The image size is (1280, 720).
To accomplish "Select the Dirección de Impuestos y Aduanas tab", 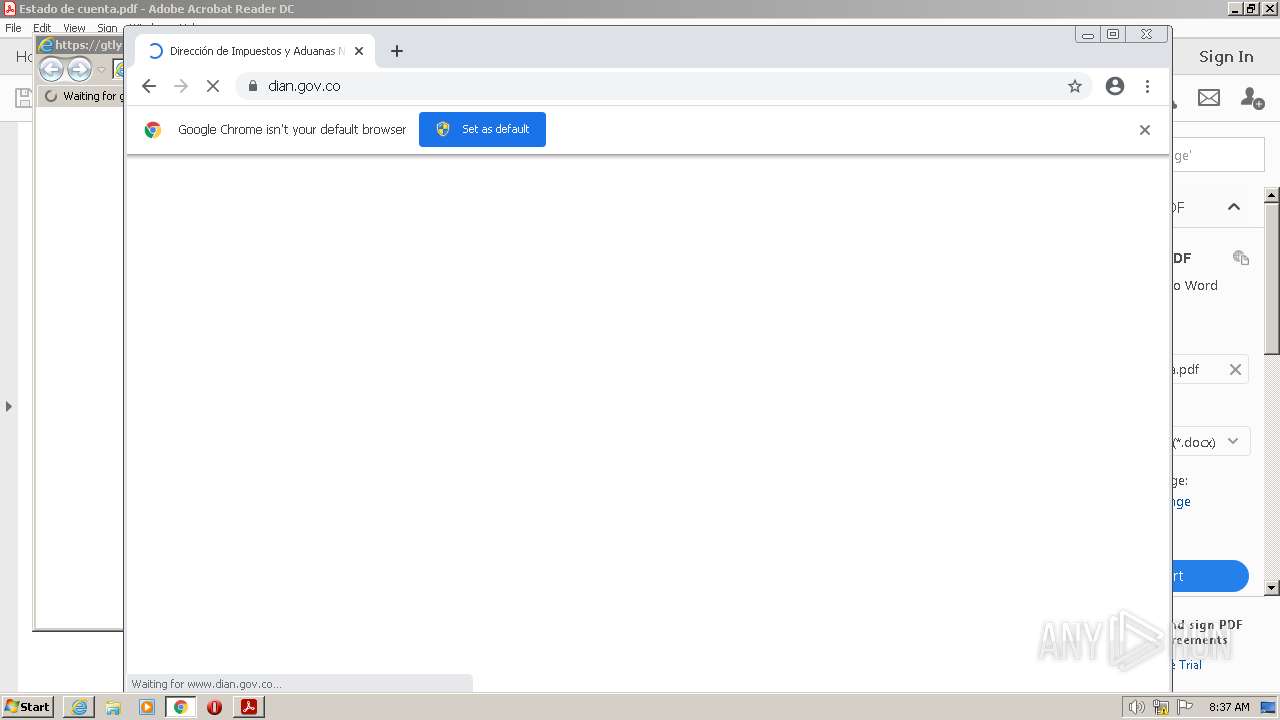I will click(x=256, y=51).
